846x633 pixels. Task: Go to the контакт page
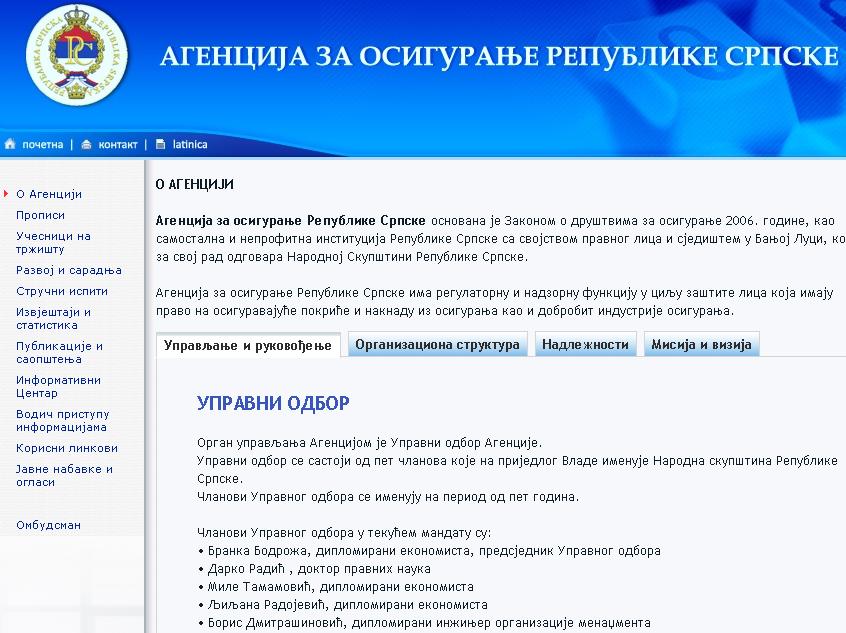point(117,144)
